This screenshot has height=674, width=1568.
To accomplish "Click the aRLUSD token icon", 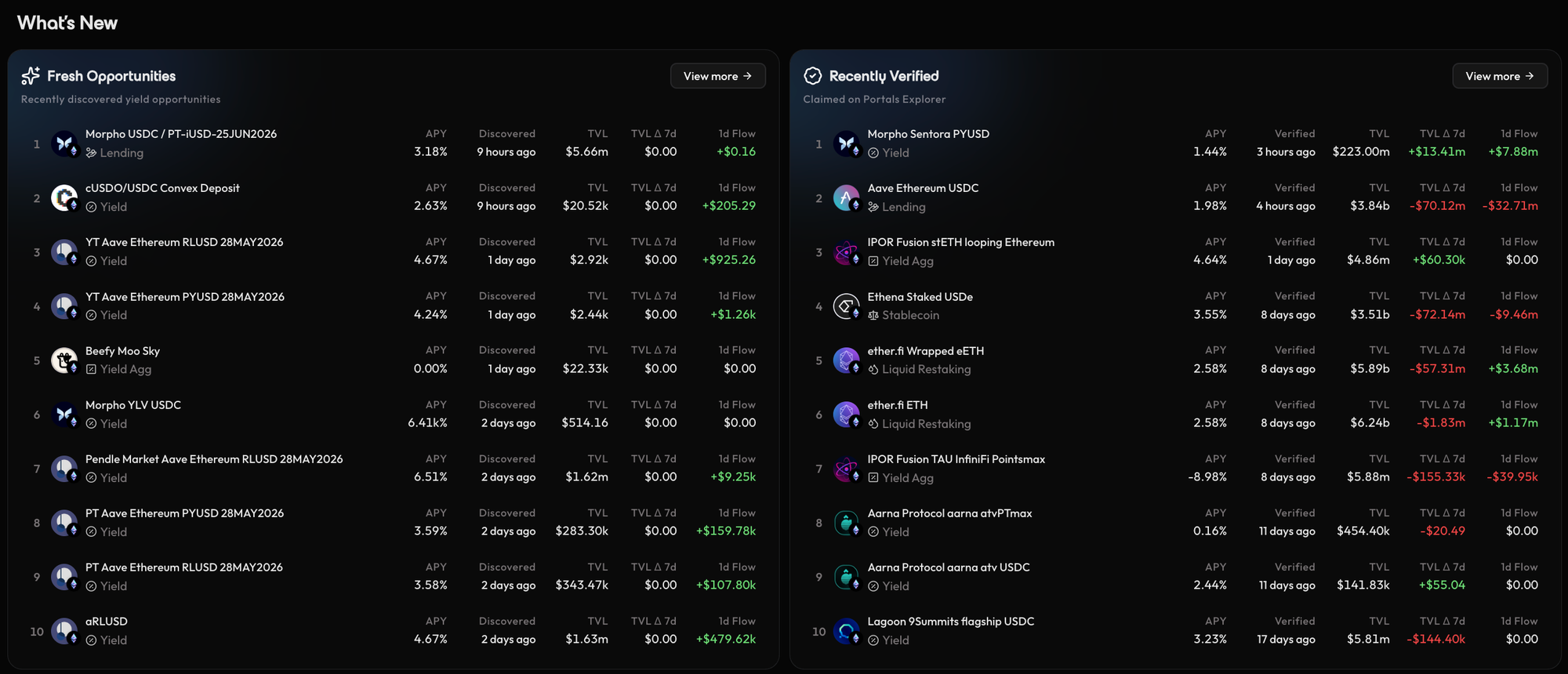I will pyautogui.click(x=64, y=630).
